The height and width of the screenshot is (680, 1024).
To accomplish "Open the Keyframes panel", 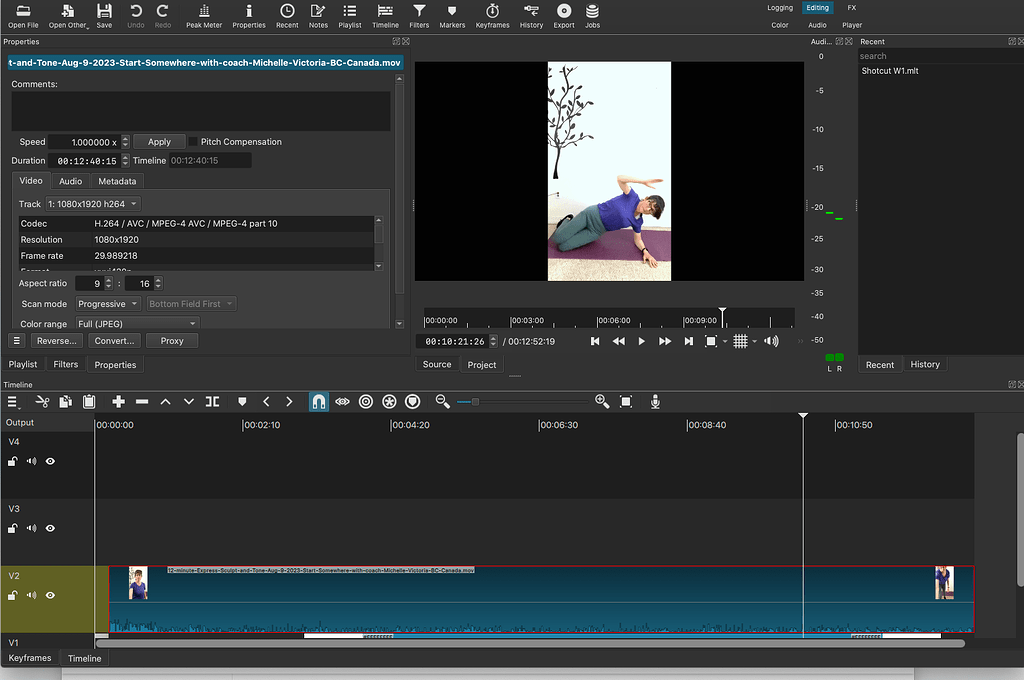I will point(492,15).
